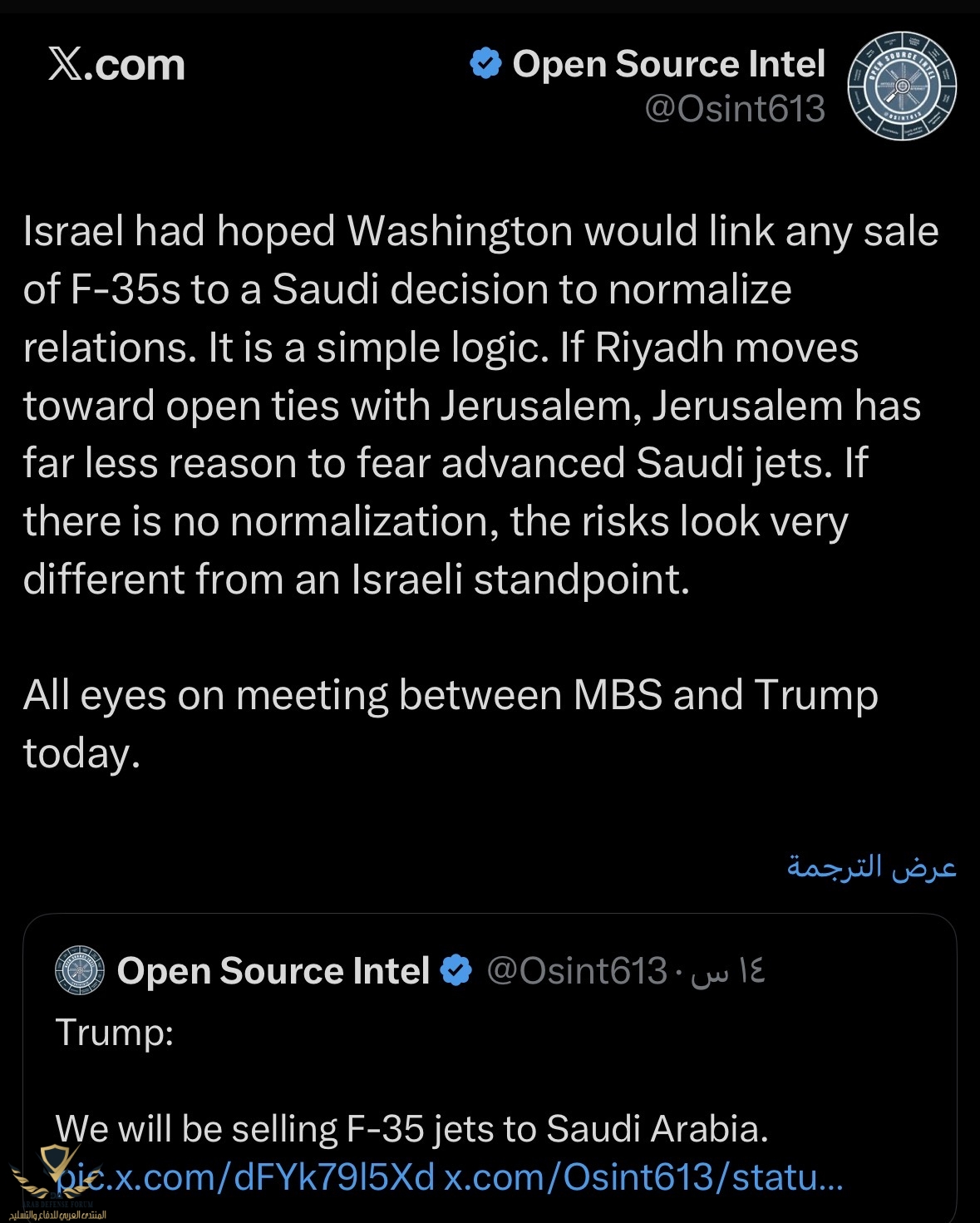Show translation via the blue Arabic link

coord(871,866)
